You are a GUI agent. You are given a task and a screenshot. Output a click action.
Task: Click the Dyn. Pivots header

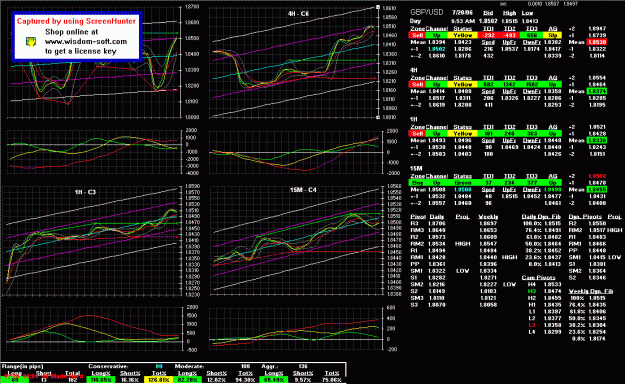point(585,217)
